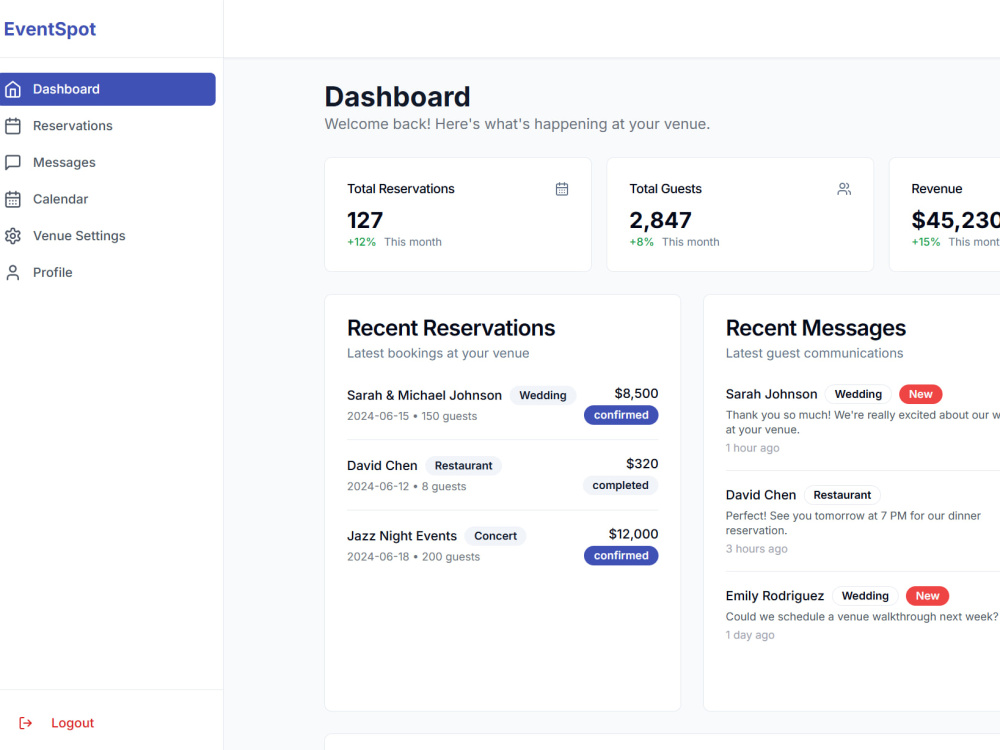The image size is (1000, 750).
Task: Click 2024-06-12 • 8 guests details
Action: click(x=406, y=486)
